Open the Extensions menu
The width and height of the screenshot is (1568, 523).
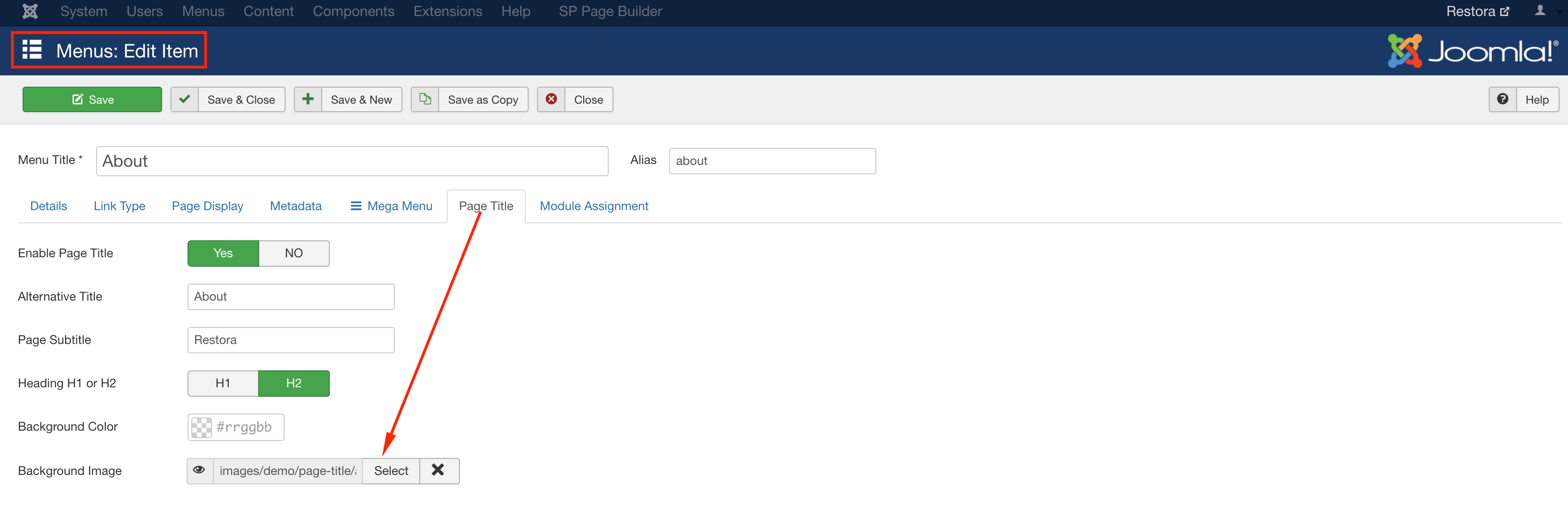(x=448, y=11)
